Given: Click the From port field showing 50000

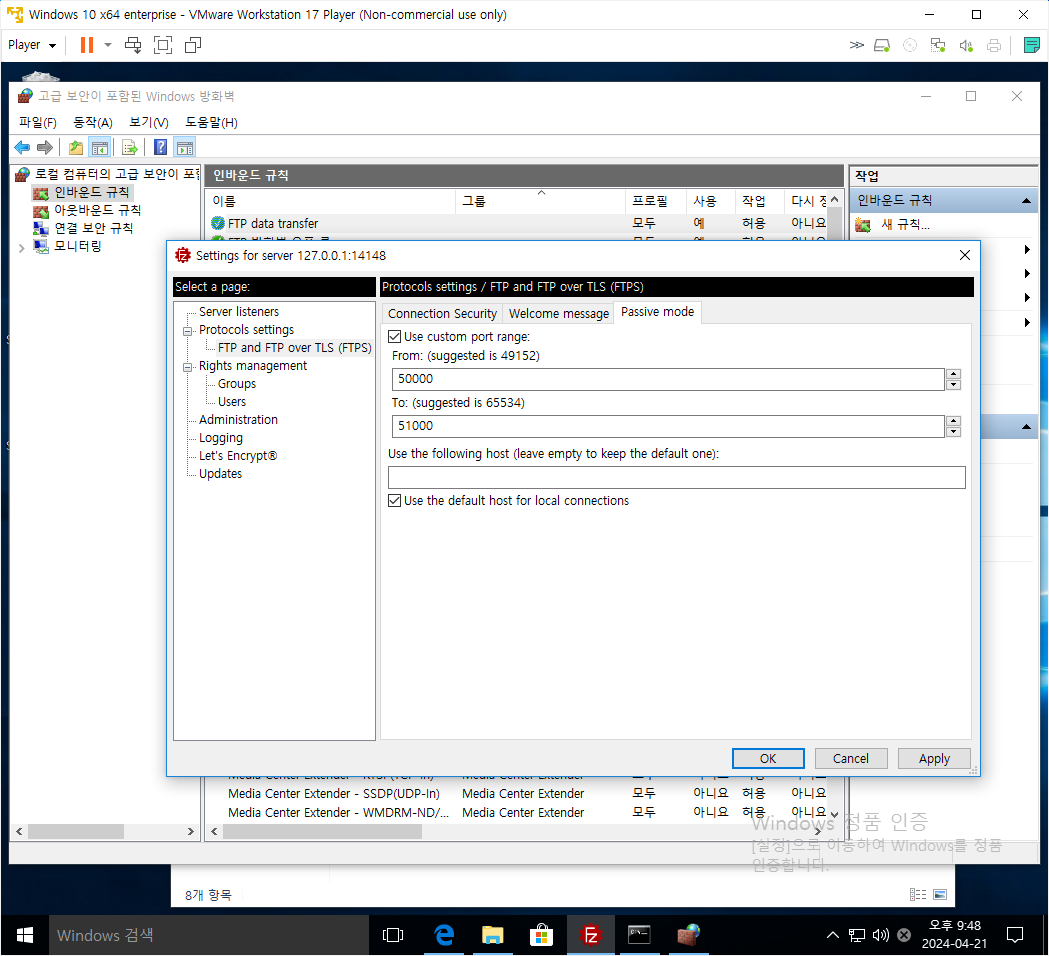Looking at the screenshot, I should point(668,379).
